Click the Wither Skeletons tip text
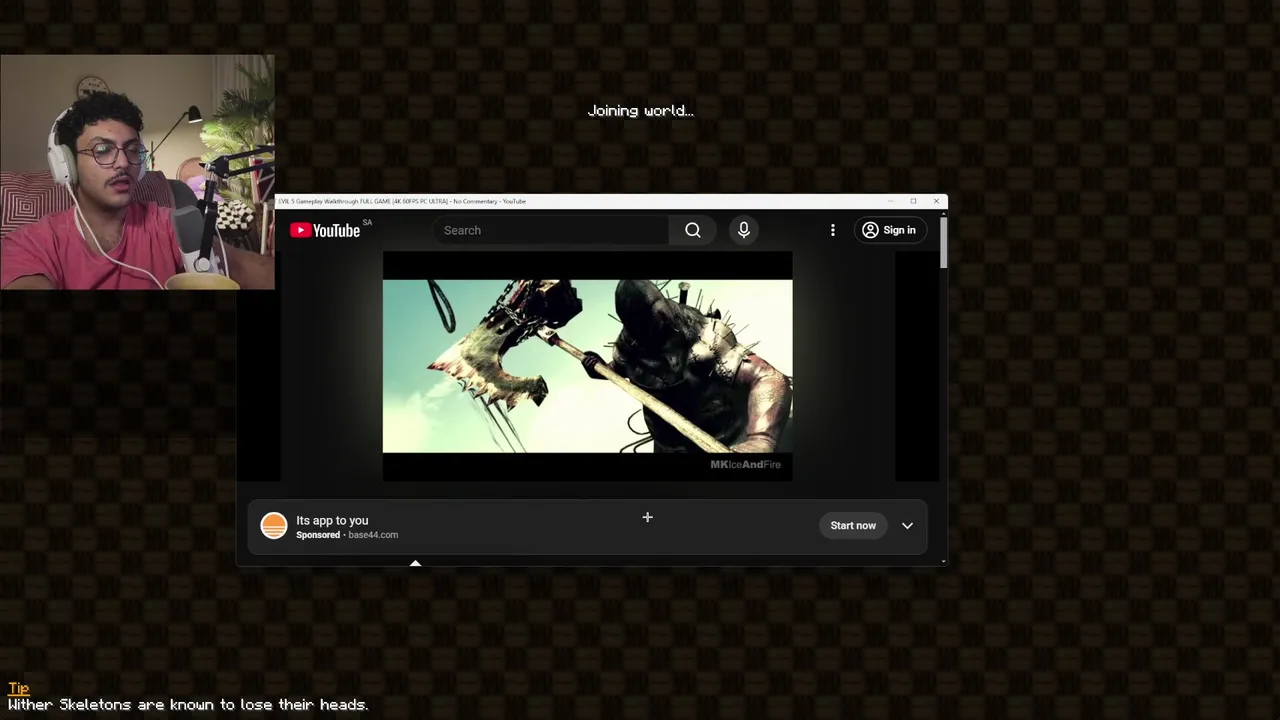The width and height of the screenshot is (1280, 720). pos(188,705)
